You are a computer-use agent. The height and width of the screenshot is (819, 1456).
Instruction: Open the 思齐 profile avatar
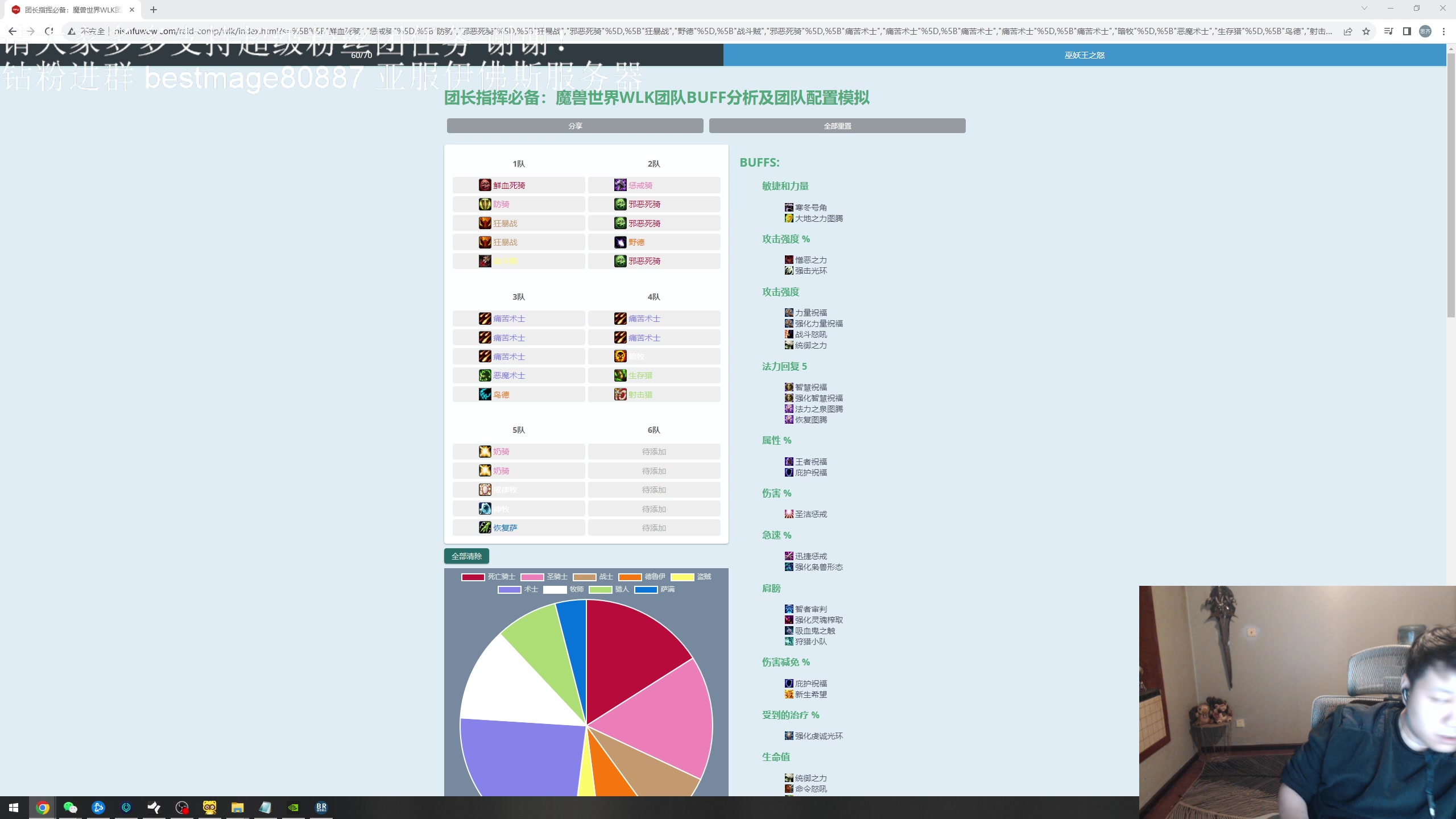tap(1425, 31)
